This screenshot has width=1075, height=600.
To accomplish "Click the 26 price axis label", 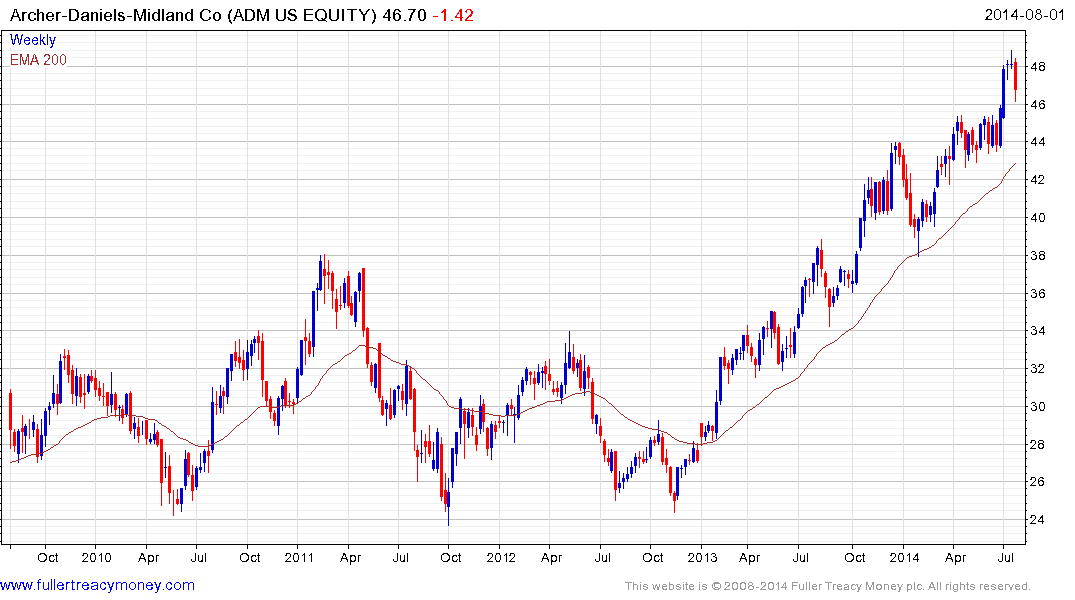I will (x=1037, y=482).
